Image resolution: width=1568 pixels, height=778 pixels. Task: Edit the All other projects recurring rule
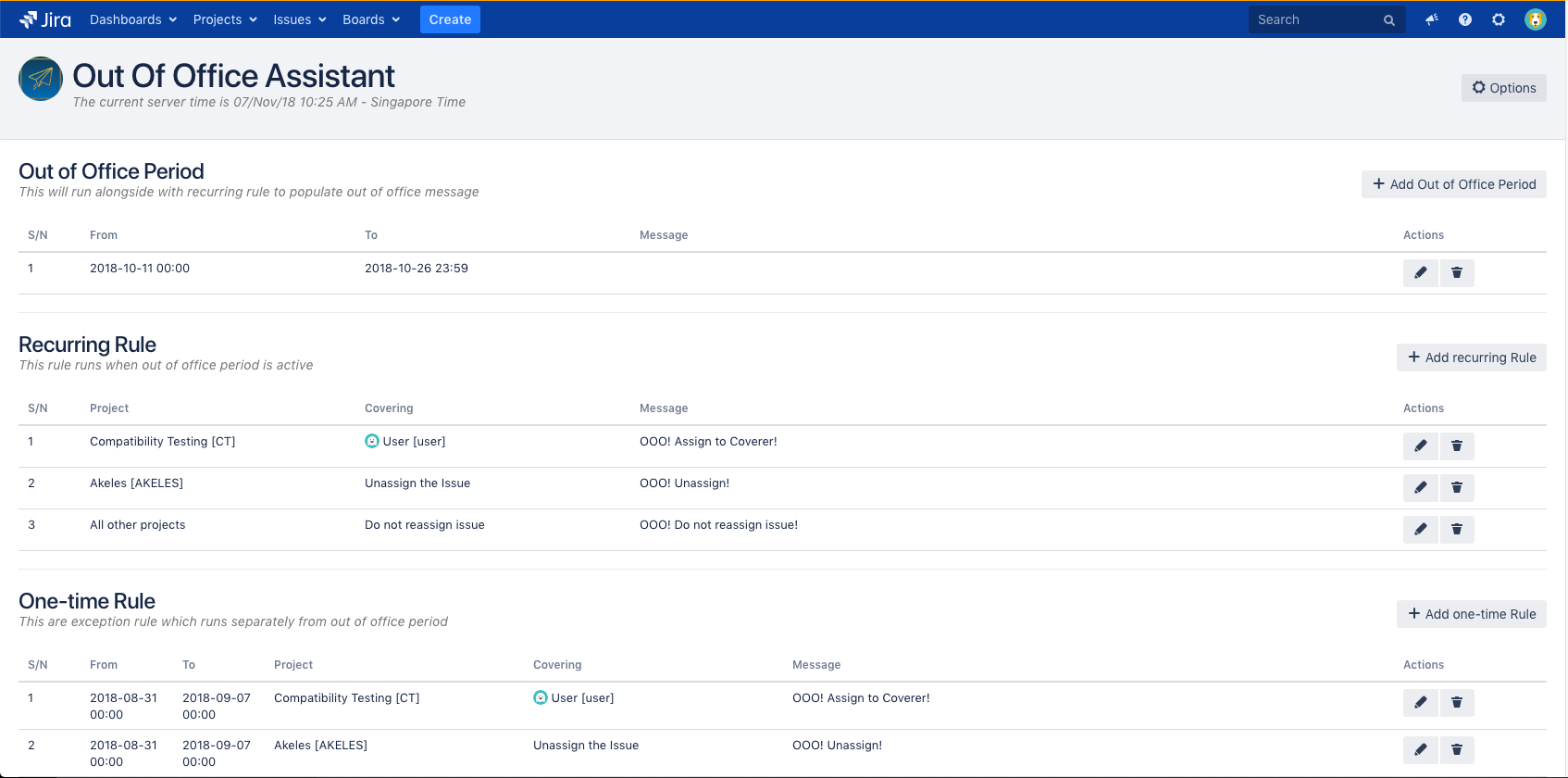[1420, 530]
